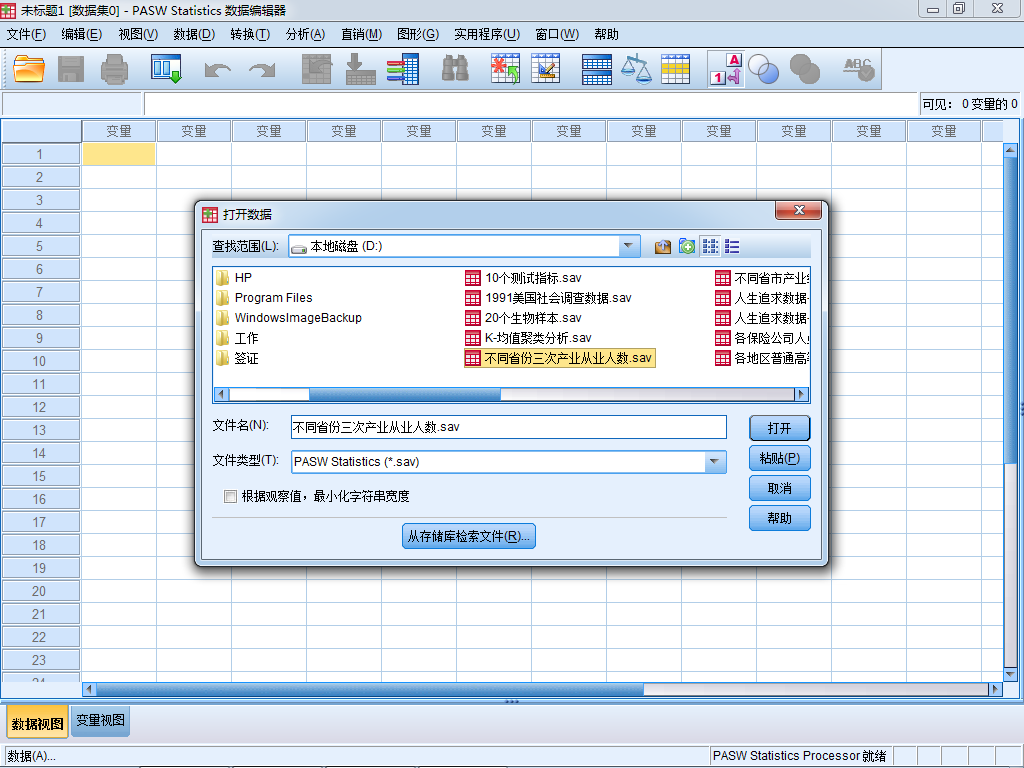Click the create new folder icon in dialog
Screen dimensions: 1024x768
[x=686, y=246]
